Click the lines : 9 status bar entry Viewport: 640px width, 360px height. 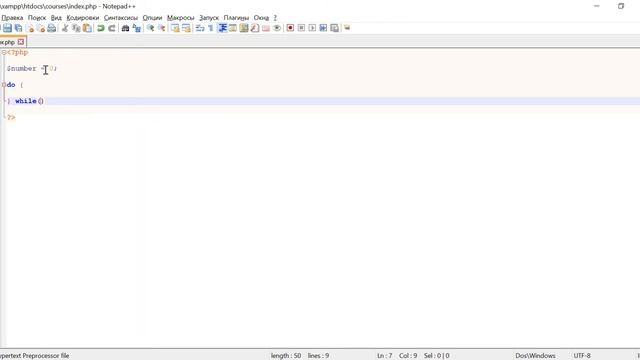(318, 356)
